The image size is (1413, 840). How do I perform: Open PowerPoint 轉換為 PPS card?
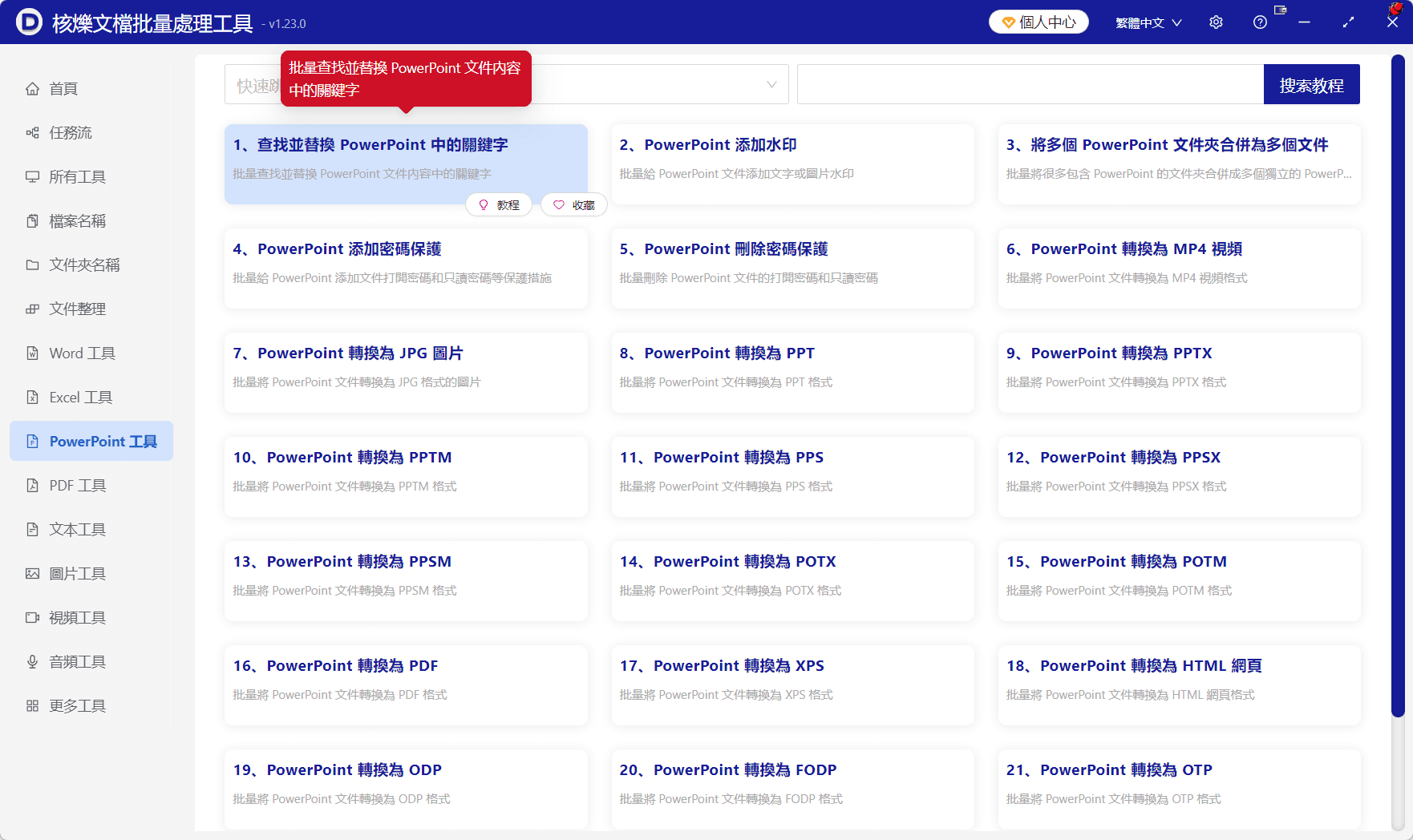point(792,477)
